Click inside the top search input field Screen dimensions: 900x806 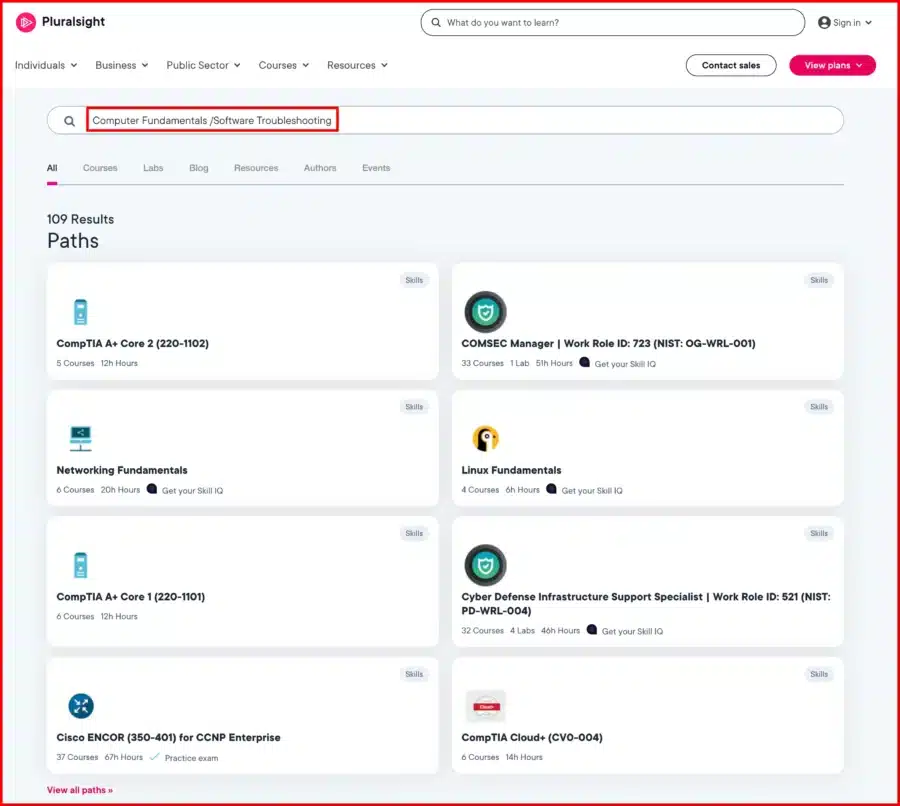click(613, 22)
